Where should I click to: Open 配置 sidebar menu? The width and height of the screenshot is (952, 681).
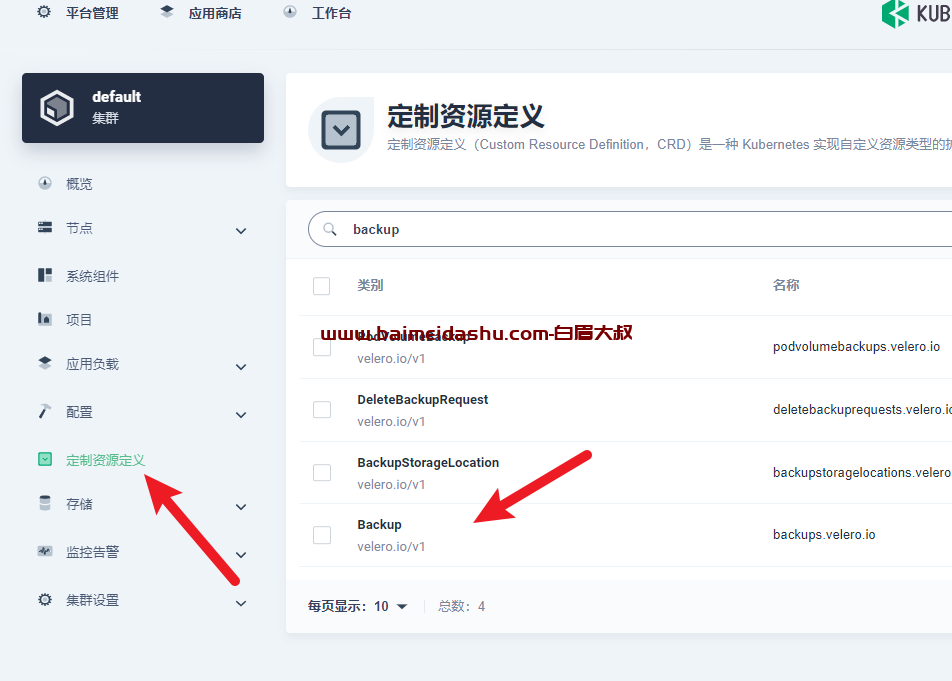point(79,412)
